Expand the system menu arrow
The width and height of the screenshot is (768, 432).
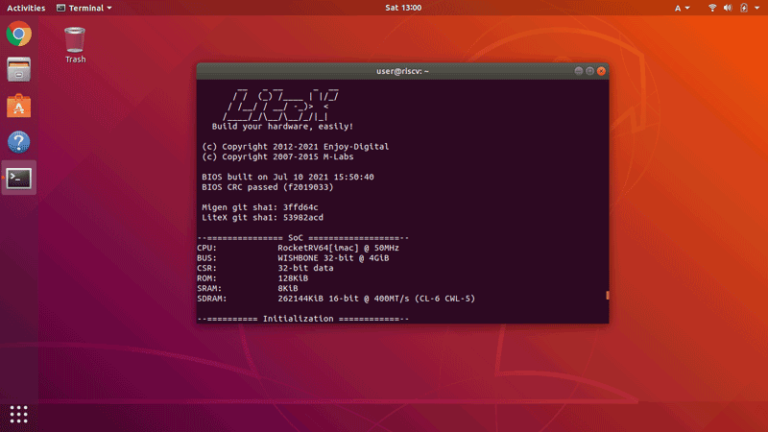coord(757,7)
